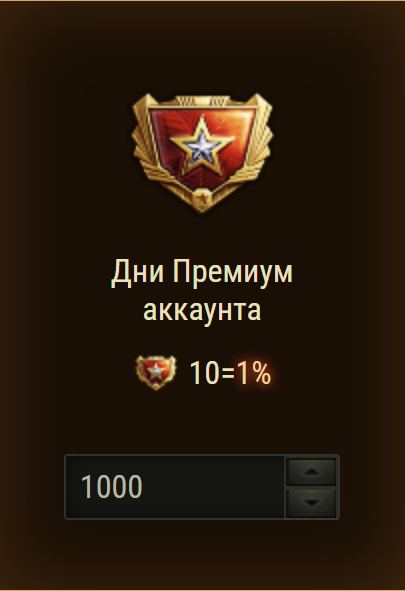
Task: Click the '10=' exchange ratio text
Action: coord(212,373)
